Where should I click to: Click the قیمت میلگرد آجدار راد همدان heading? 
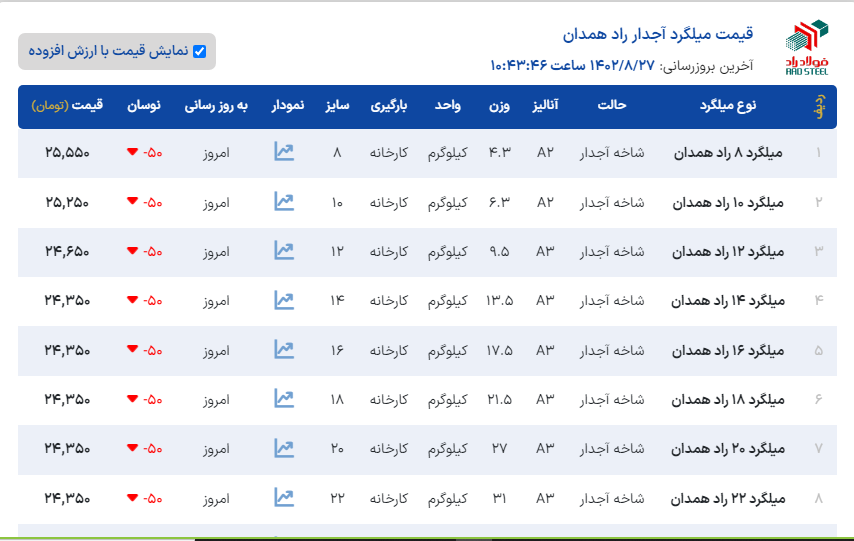point(658,35)
